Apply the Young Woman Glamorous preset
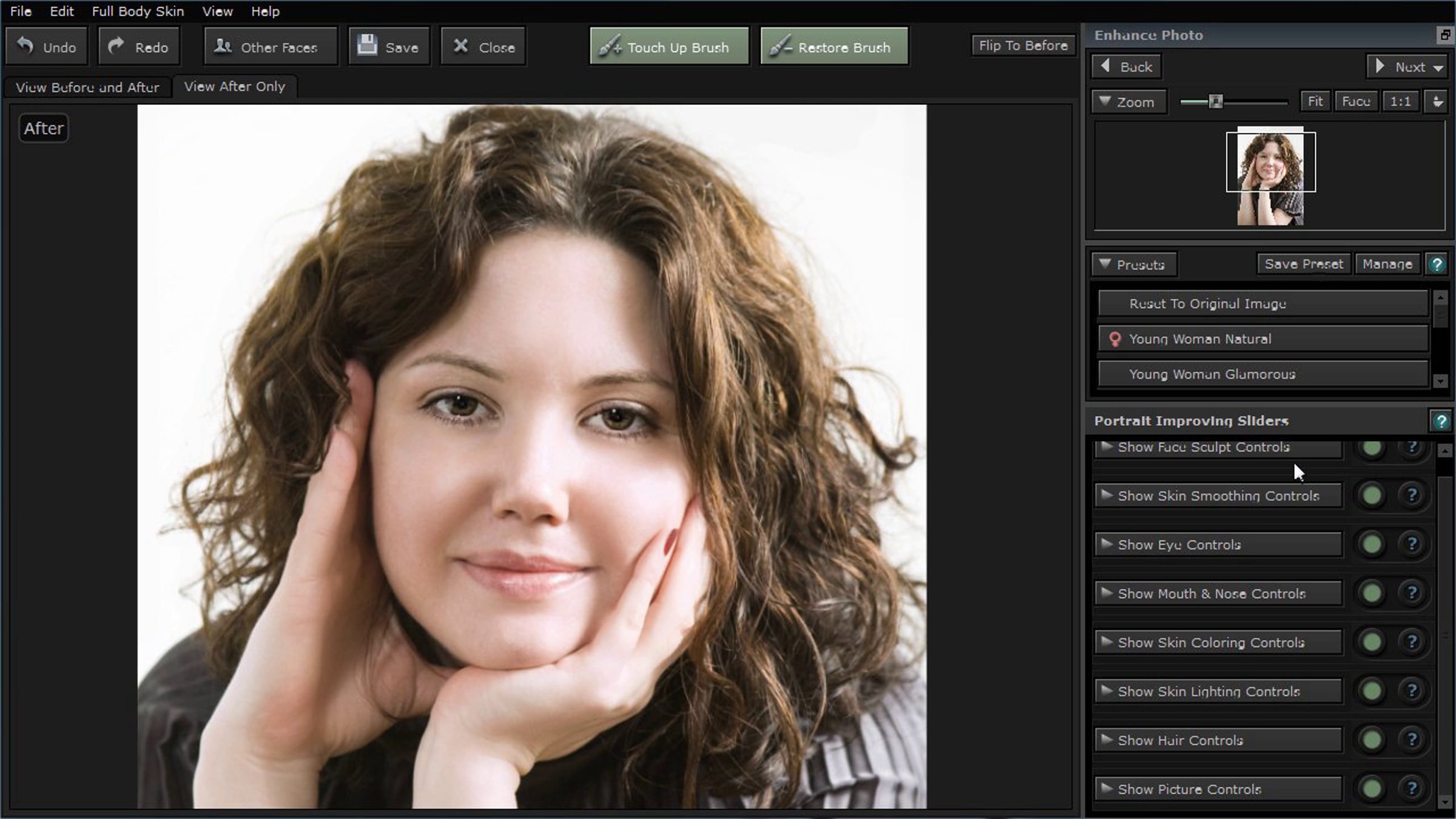The image size is (1456, 819). pyautogui.click(x=1263, y=374)
